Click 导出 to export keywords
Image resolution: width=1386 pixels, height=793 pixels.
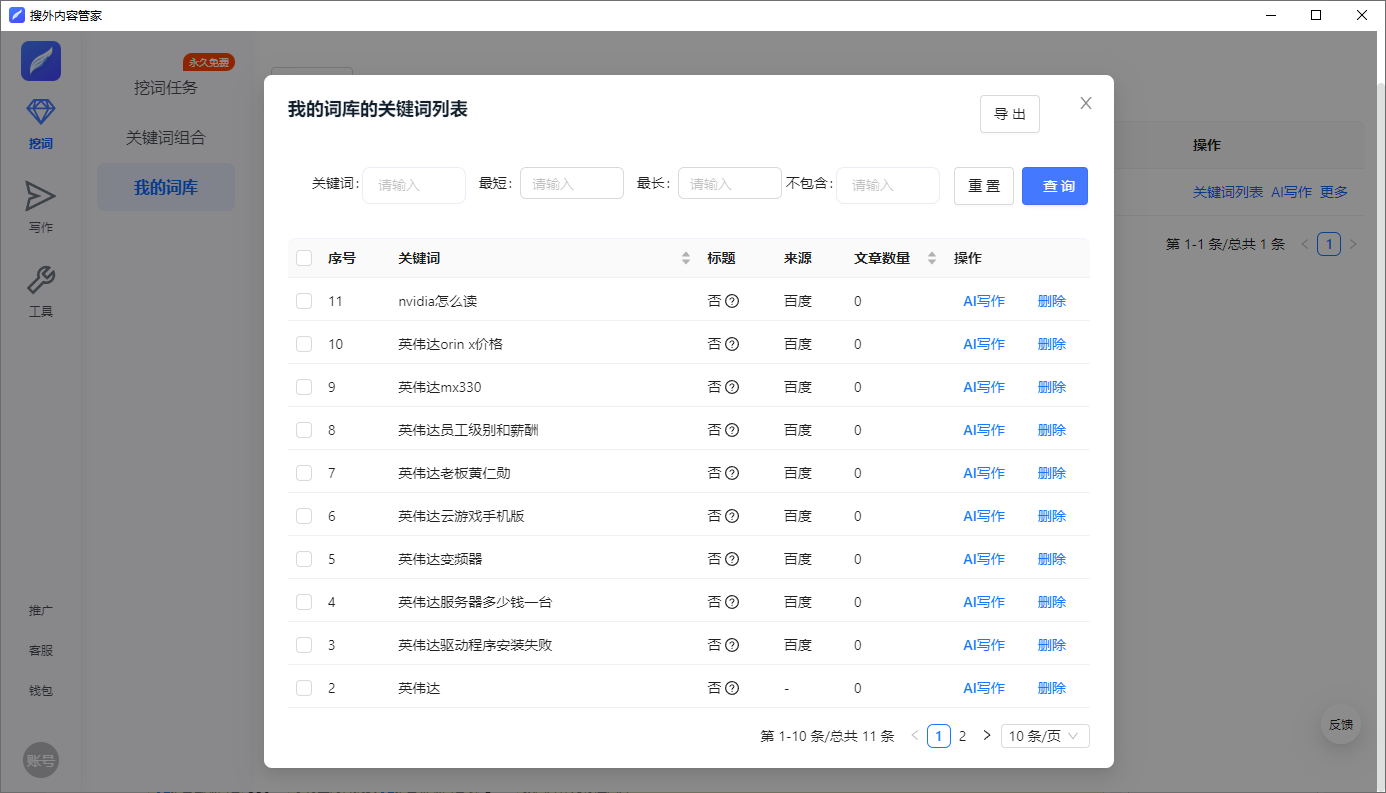pyautogui.click(x=1010, y=114)
